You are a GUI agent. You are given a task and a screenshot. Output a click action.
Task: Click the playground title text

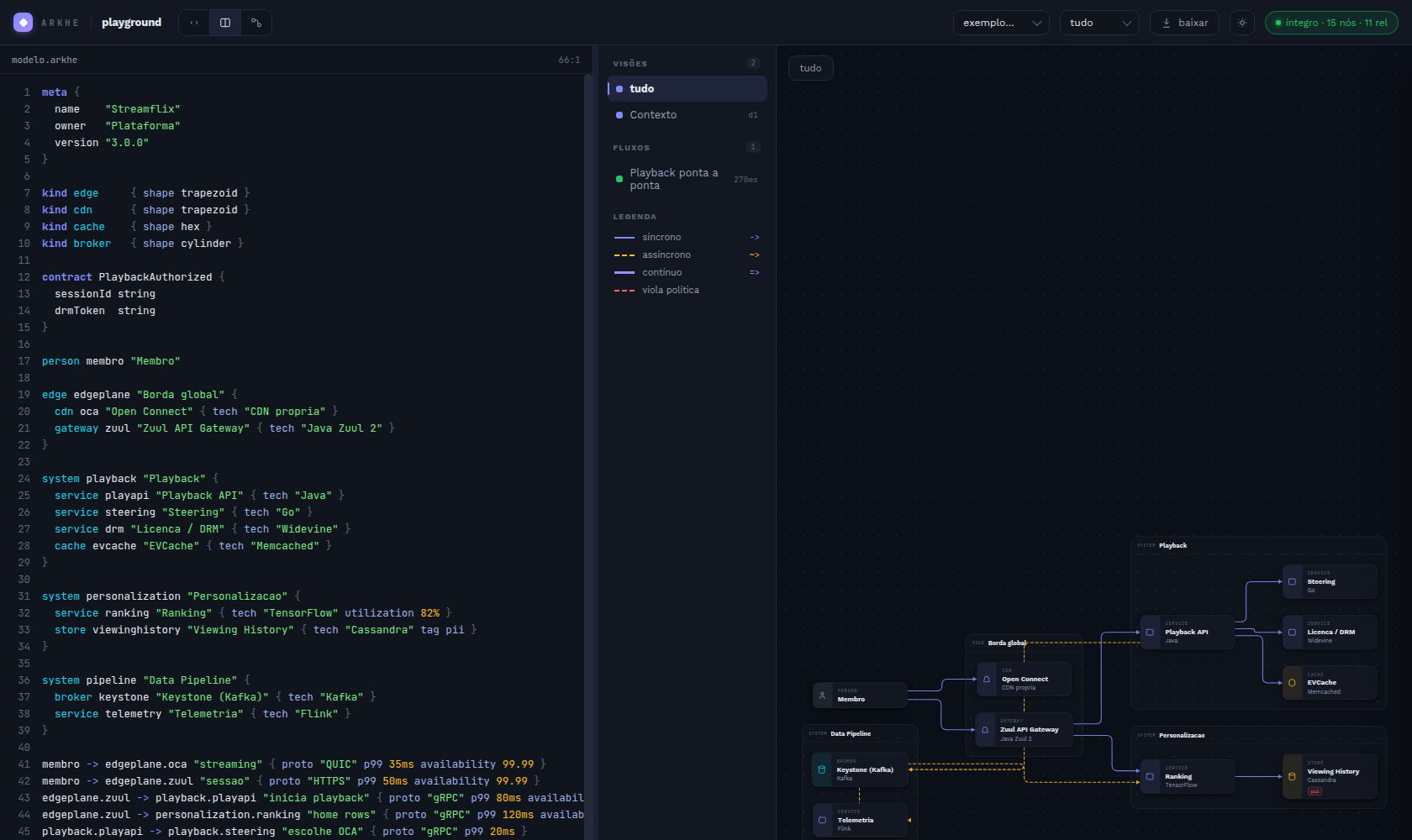131,23
